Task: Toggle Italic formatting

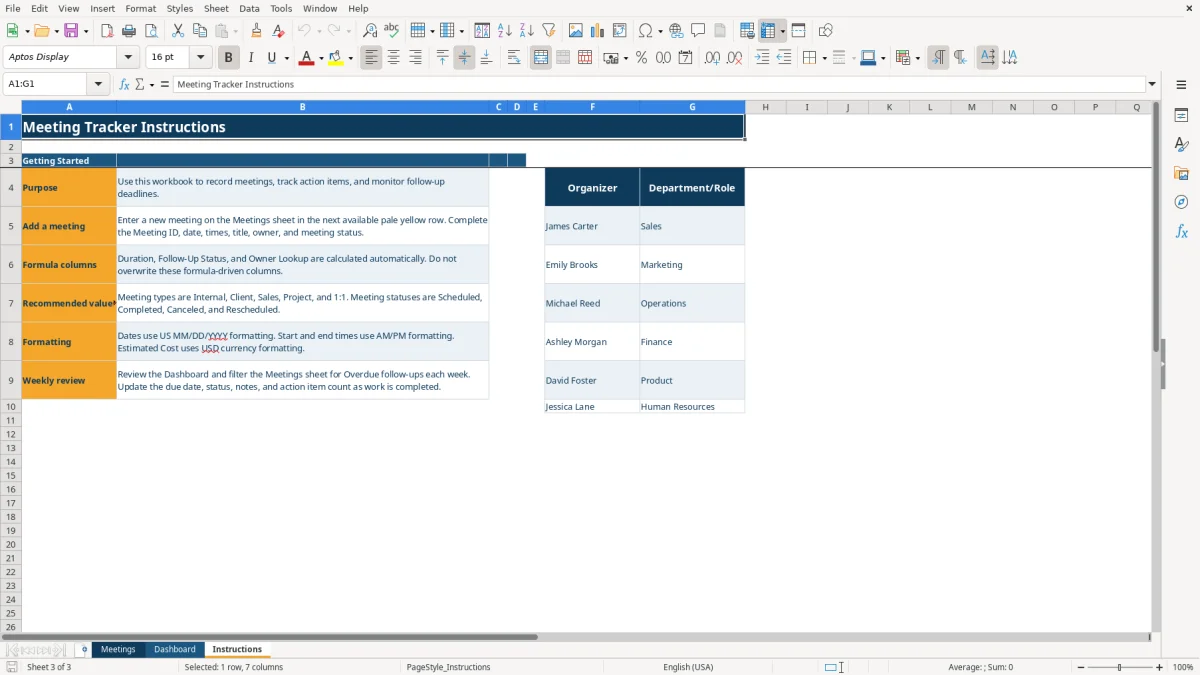Action: [x=251, y=58]
